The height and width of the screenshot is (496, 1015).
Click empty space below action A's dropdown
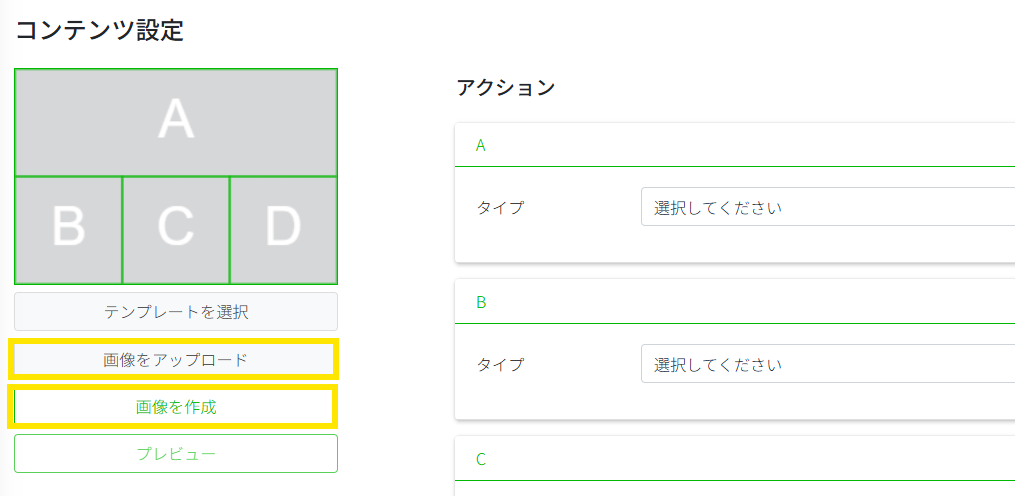[x=734, y=245]
